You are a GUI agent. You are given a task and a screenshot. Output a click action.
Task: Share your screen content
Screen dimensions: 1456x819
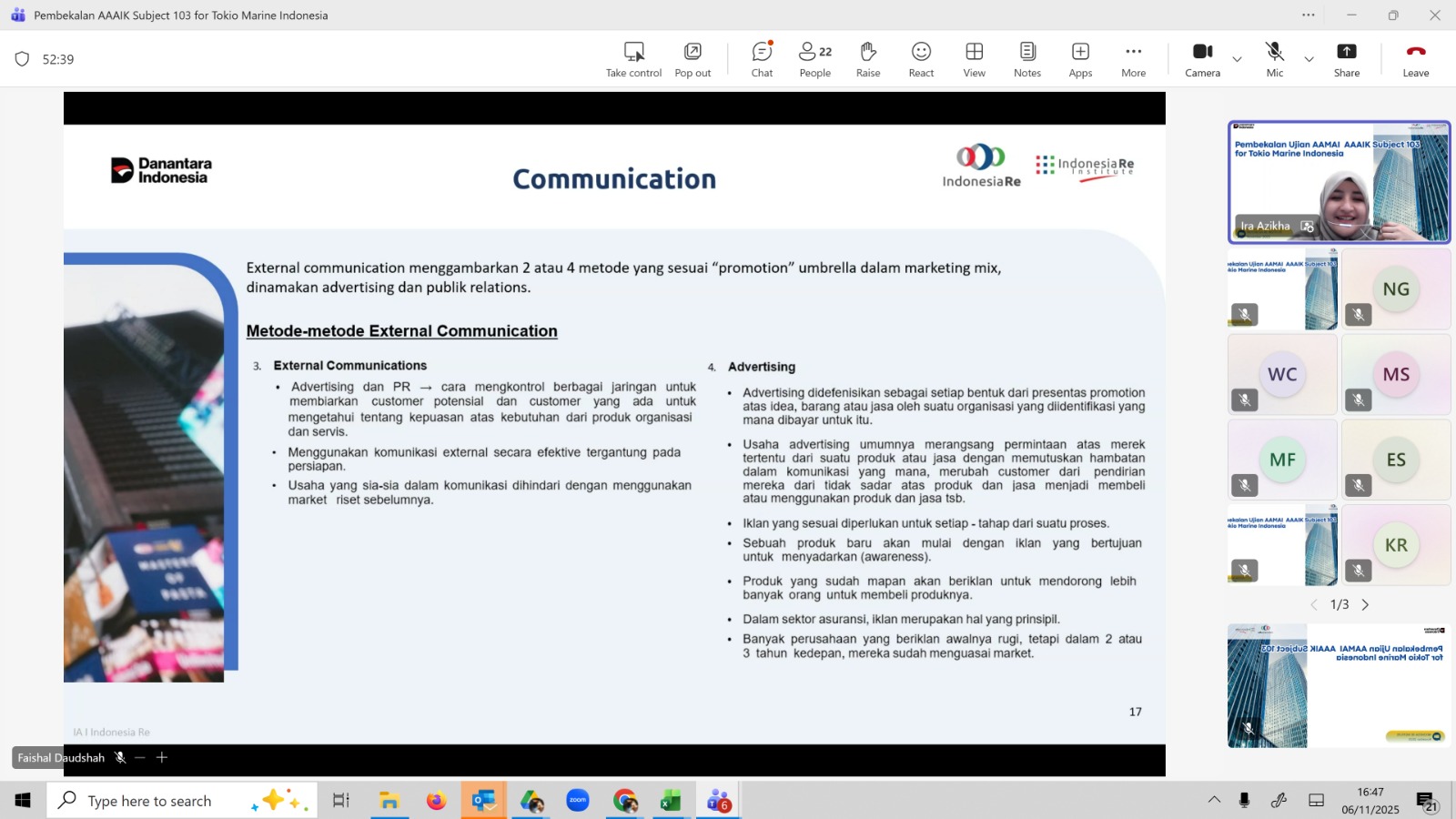pyautogui.click(x=1347, y=59)
